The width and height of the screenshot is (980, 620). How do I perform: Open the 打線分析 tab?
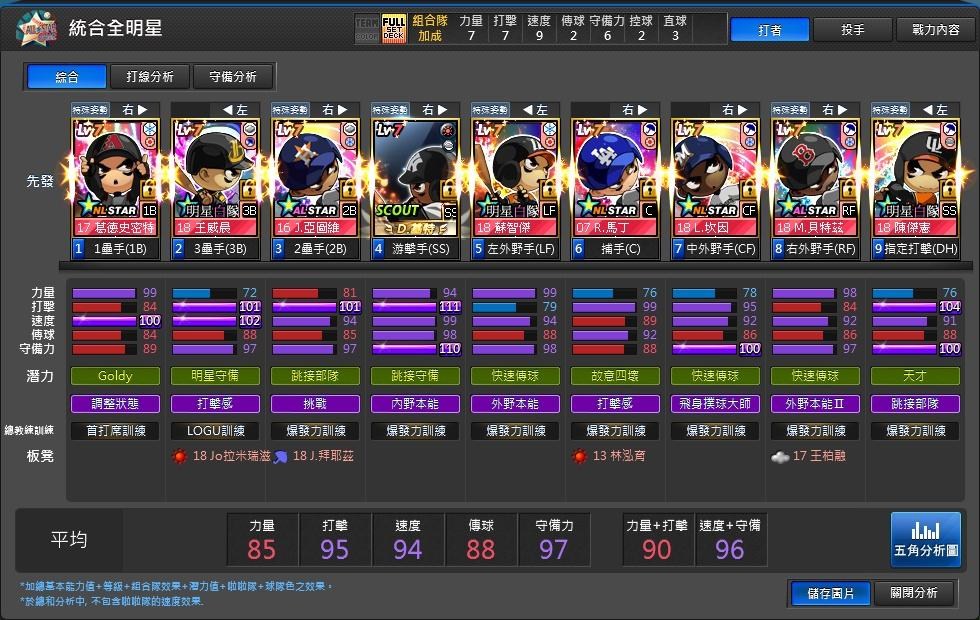[149, 76]
